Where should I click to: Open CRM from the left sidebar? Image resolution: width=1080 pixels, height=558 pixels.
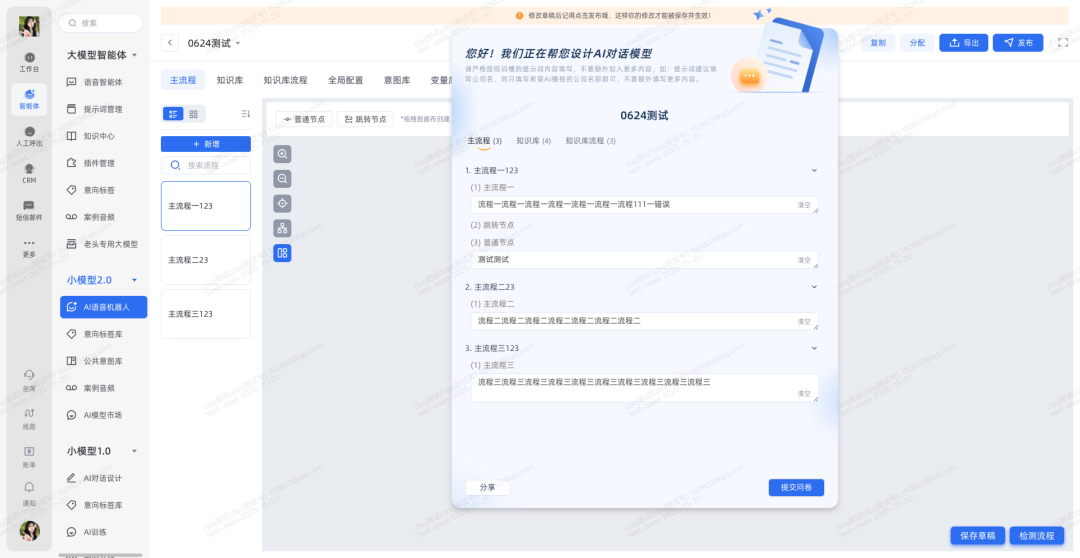click(x=29, y=174)
